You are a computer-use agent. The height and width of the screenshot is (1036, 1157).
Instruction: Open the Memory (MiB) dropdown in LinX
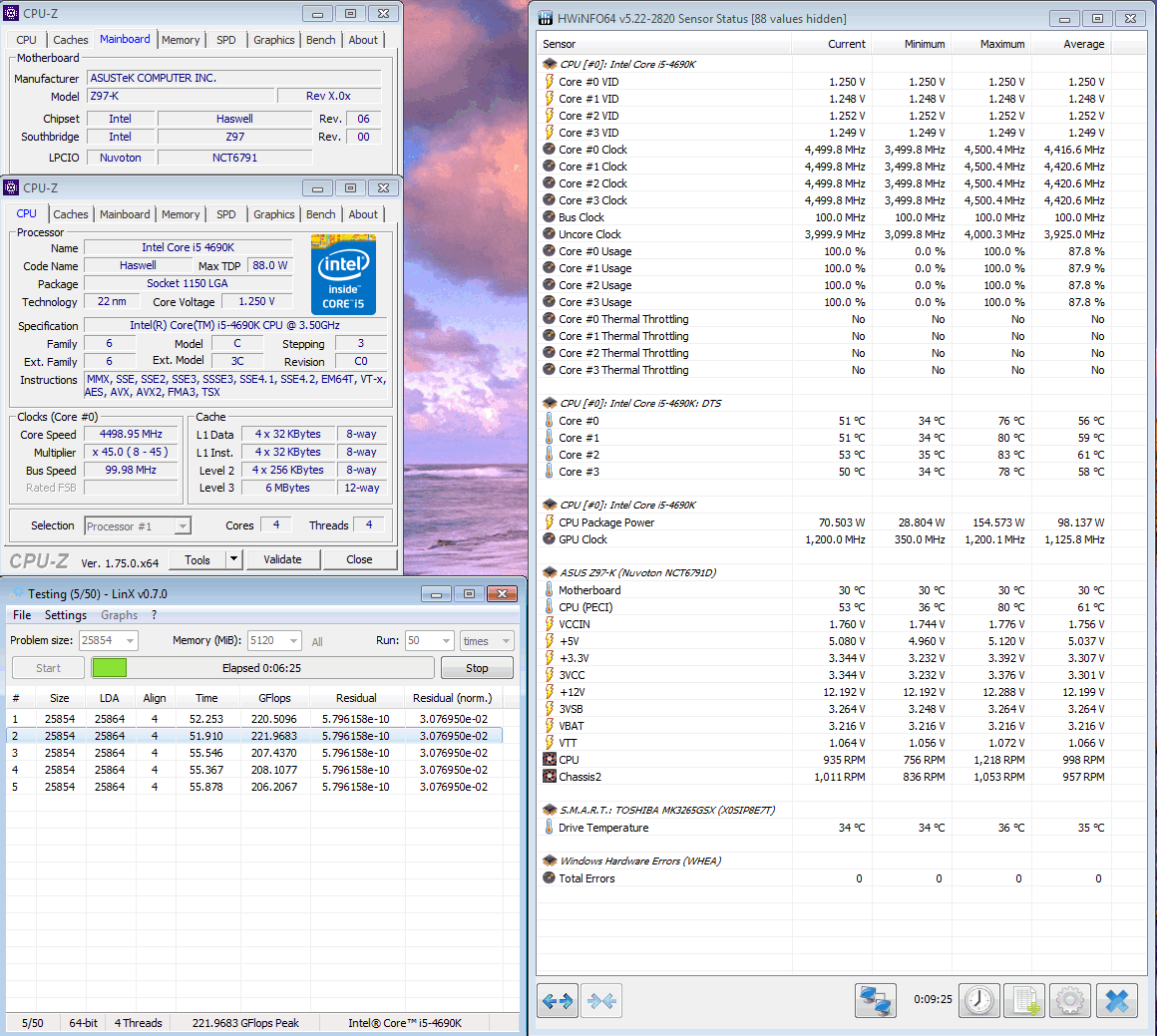[x=293, y=641]
